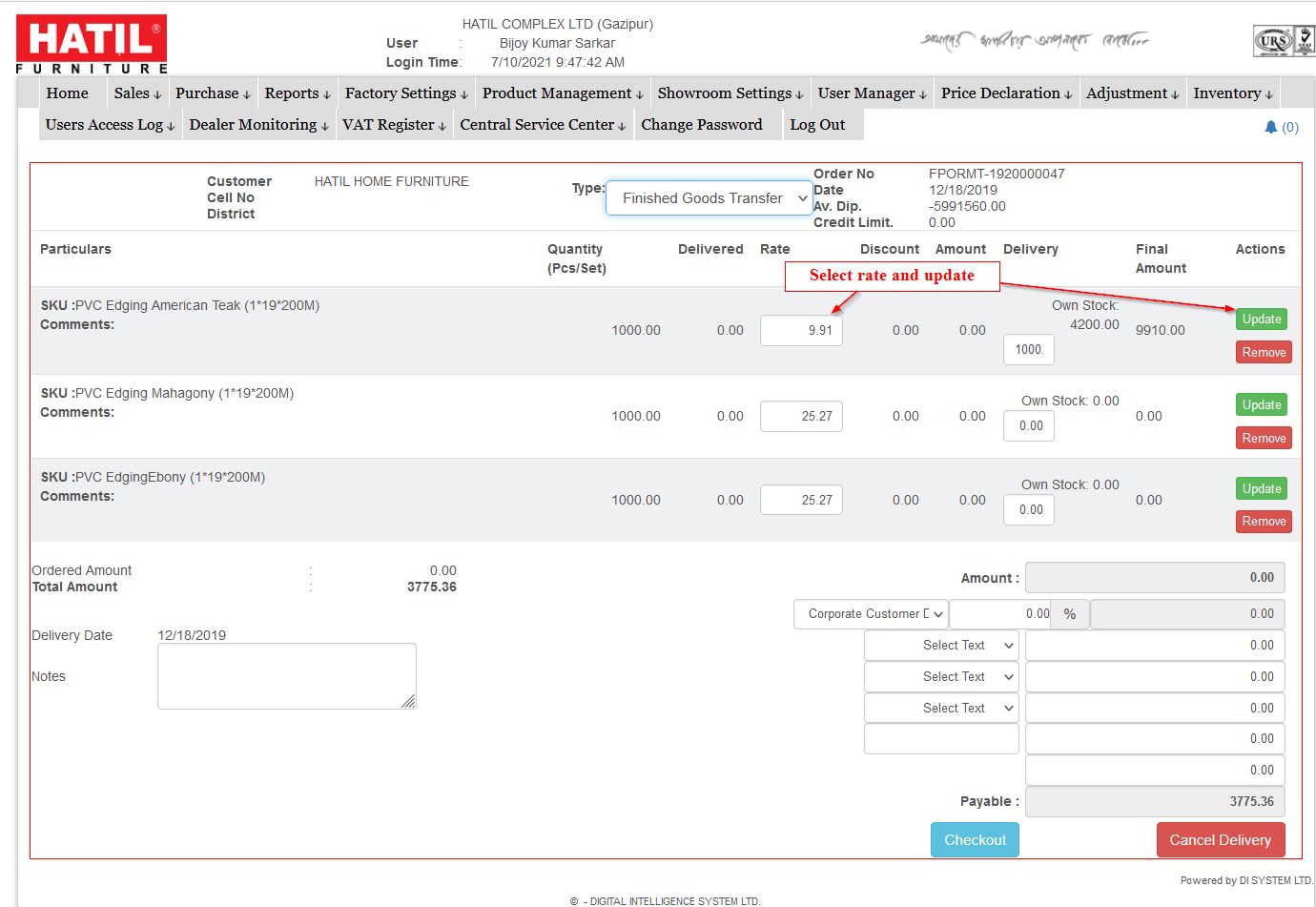Open the second Select Text dropdown
Viewport: 1316px width, 907px height.
[x=941, y=677]
